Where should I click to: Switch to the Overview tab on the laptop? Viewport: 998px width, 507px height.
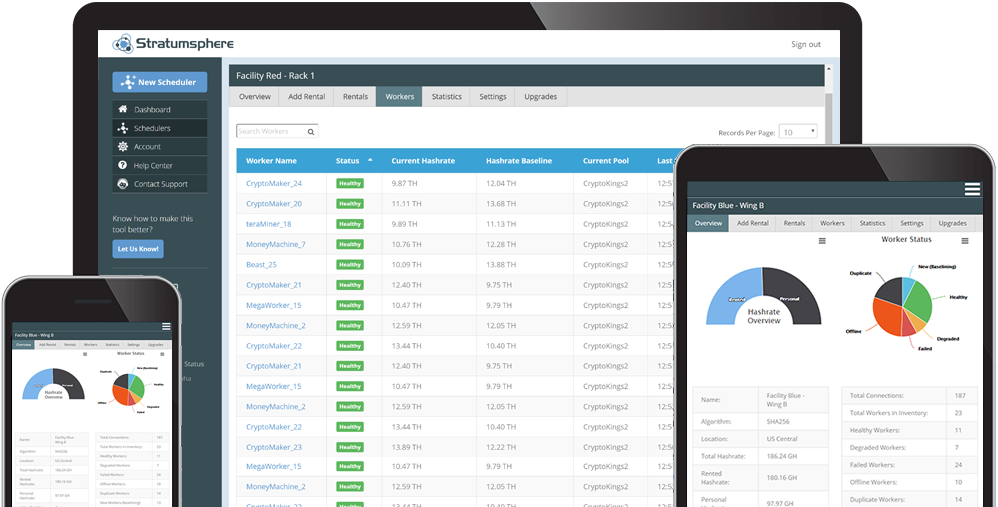coord(255,97)
